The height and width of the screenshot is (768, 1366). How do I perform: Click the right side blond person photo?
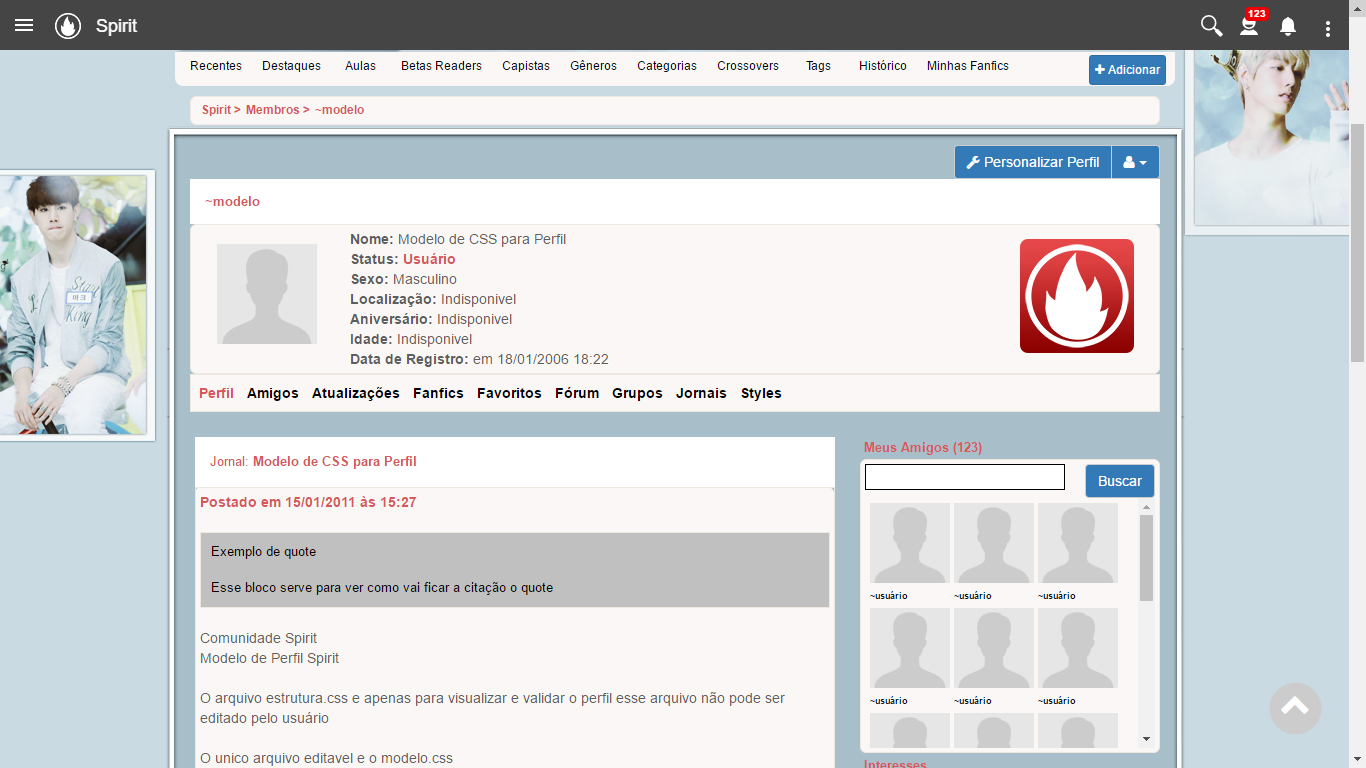pyautogui.click(x=1272, y=138)
